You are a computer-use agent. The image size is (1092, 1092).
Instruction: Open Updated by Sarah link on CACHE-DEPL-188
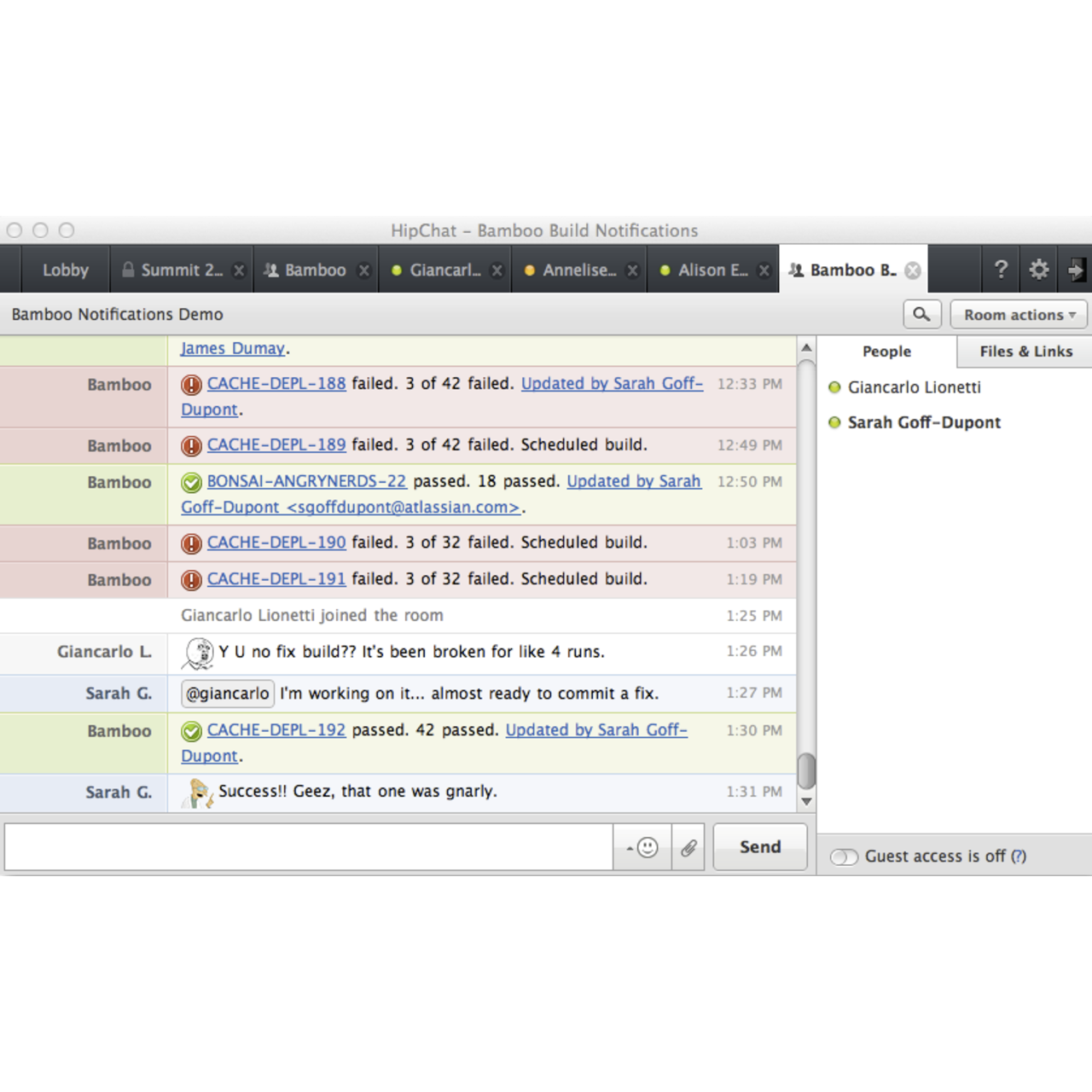tap(612, 384)
